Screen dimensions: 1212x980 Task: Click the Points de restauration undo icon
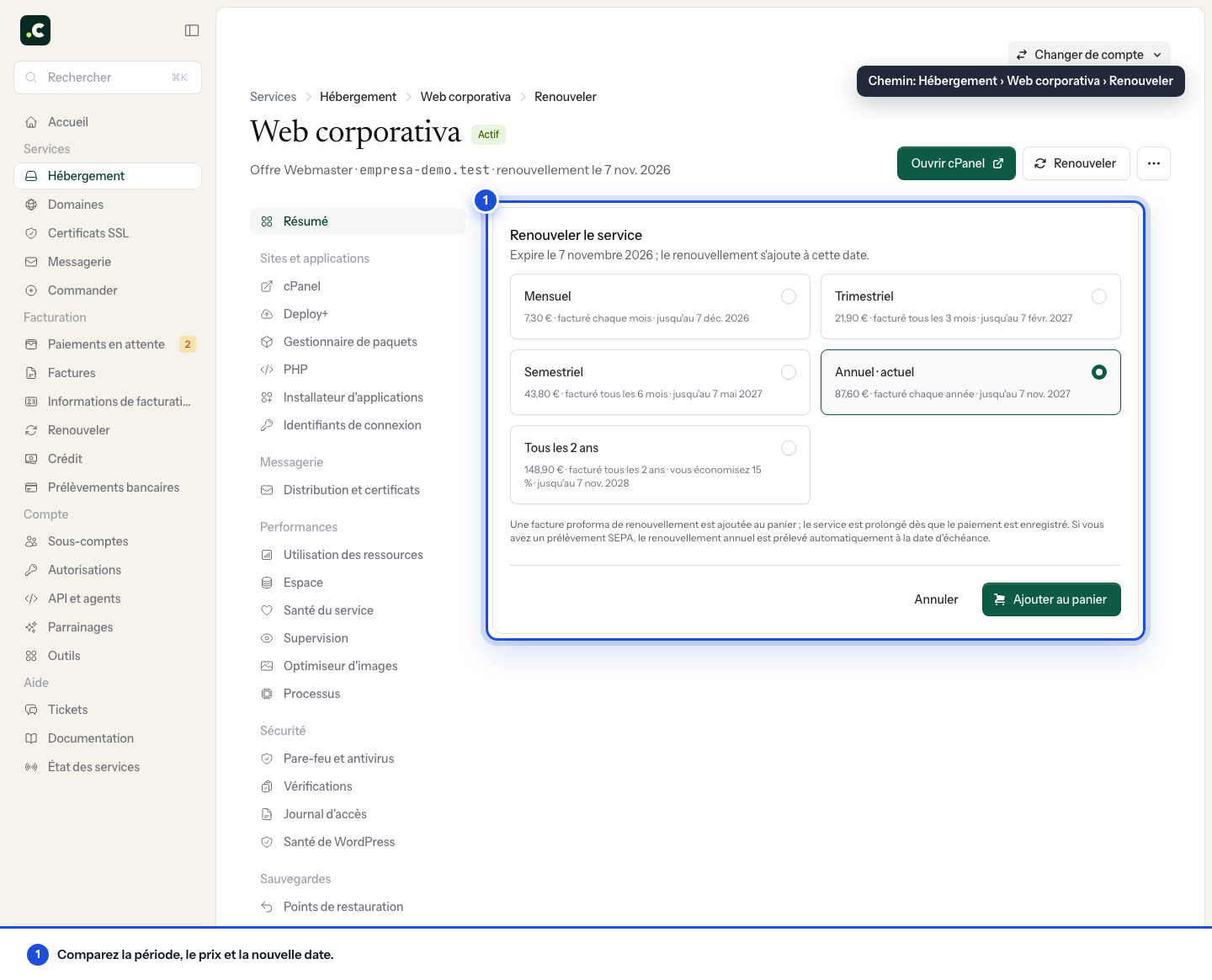tap(267, 907)
